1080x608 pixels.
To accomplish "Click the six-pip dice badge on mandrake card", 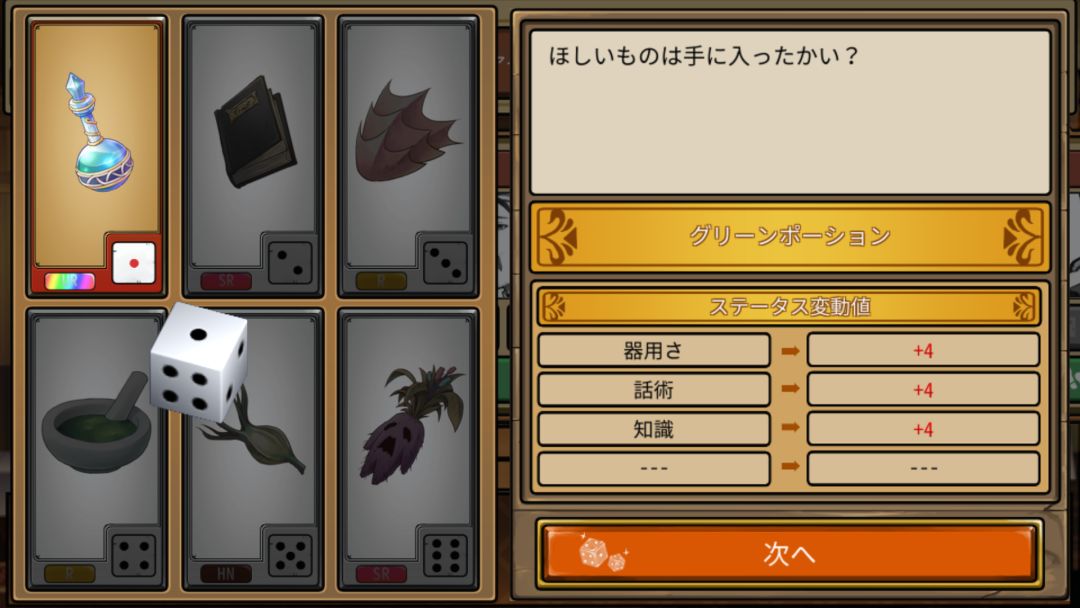I will pyautogui.click(x=445, y=555).
